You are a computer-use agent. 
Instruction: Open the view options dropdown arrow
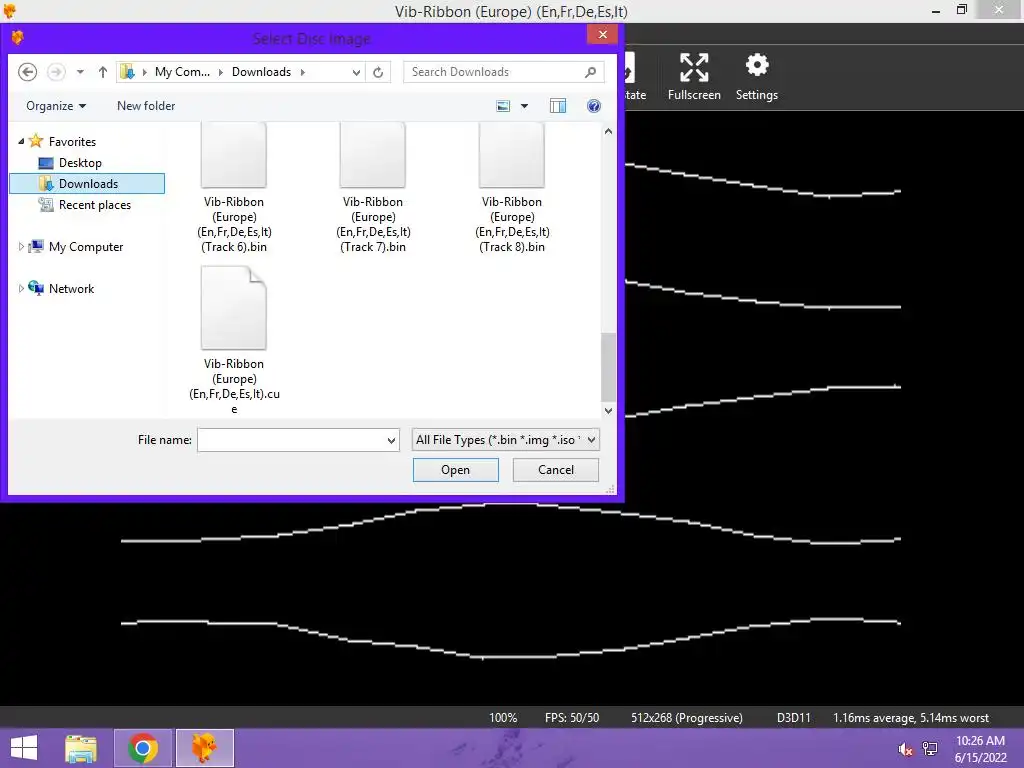point(524,106)
